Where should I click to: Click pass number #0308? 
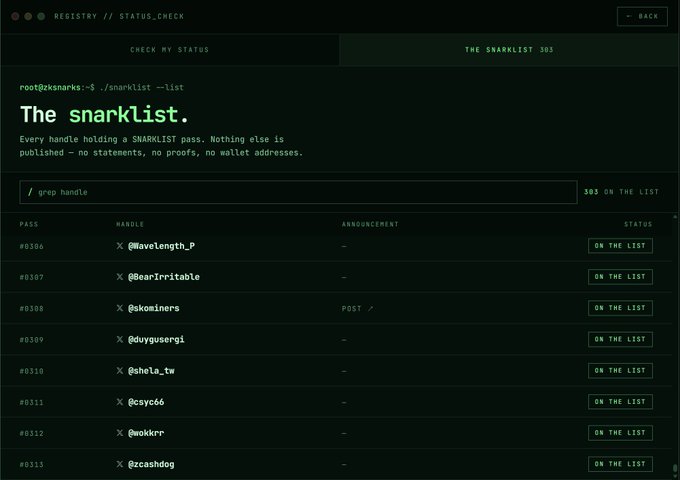coord(32,308)
